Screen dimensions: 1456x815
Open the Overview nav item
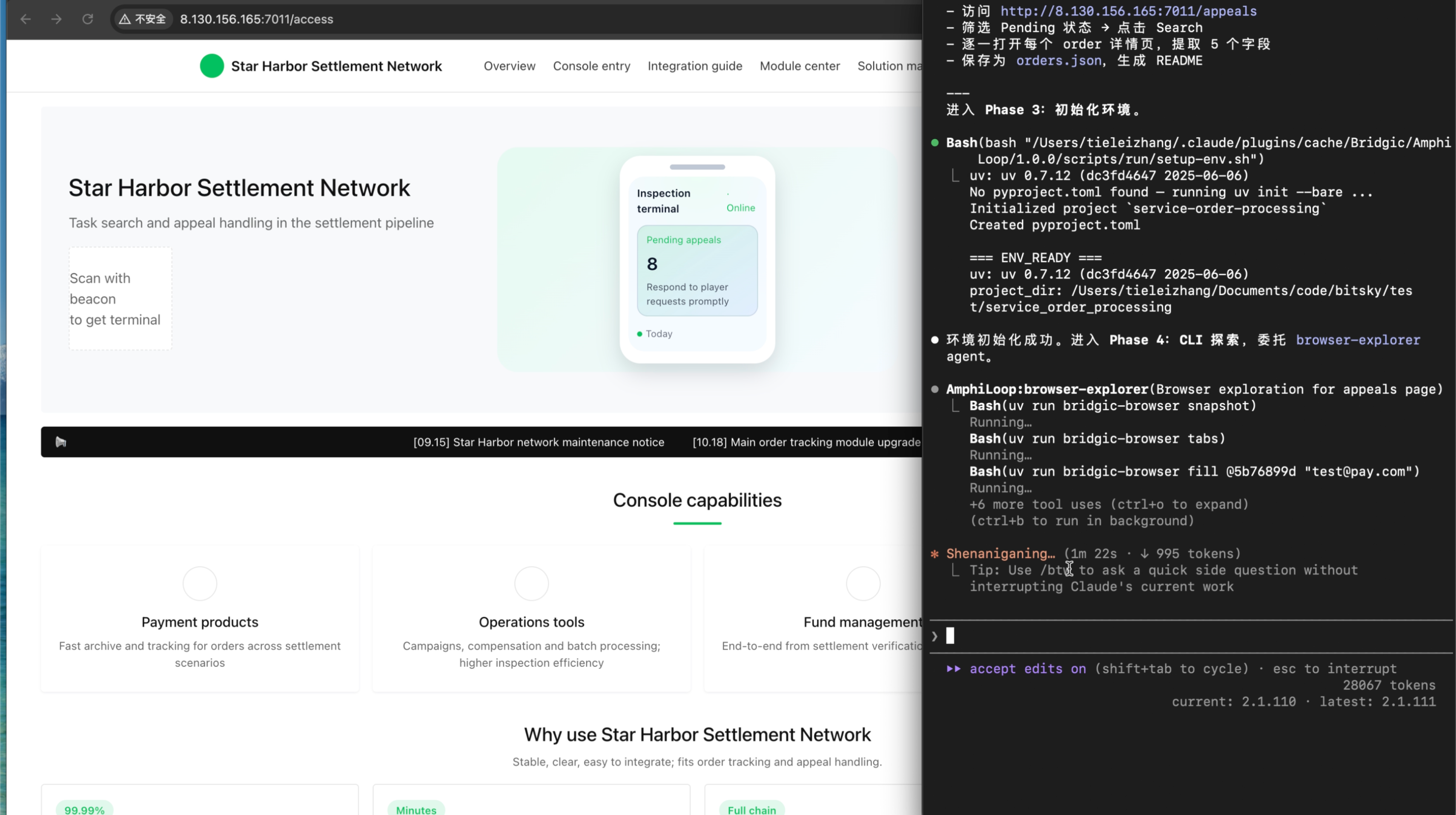click(509, 66)
